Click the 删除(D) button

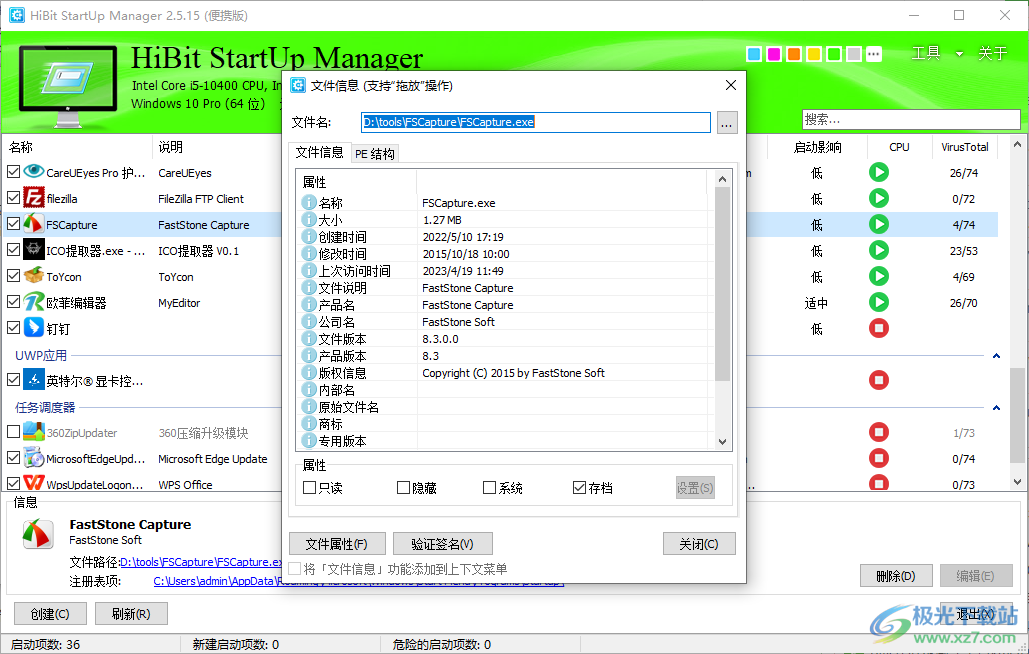tap(896, 576)
